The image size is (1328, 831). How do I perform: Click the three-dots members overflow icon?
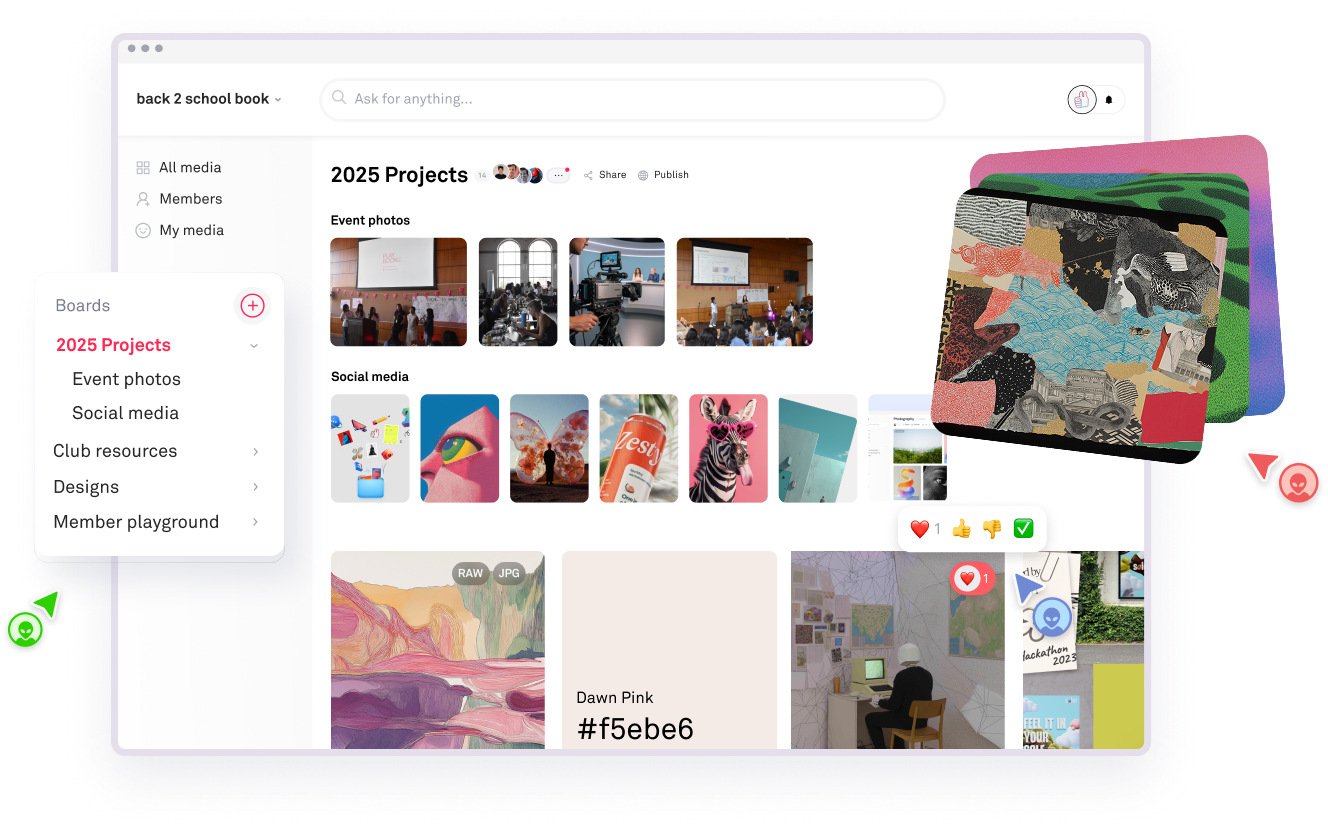[558, 175]
